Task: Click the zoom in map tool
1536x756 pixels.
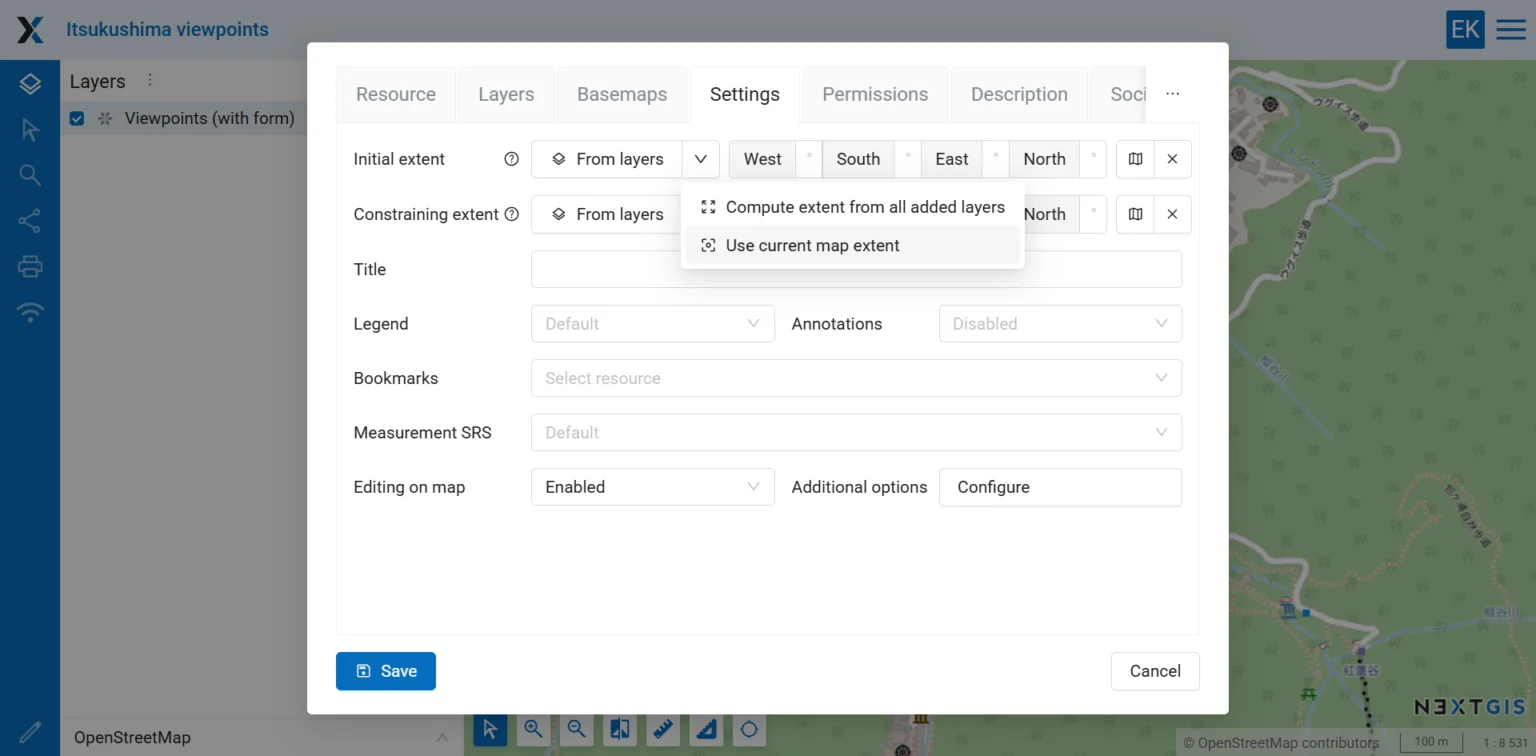Action: [x=533, y=729]
